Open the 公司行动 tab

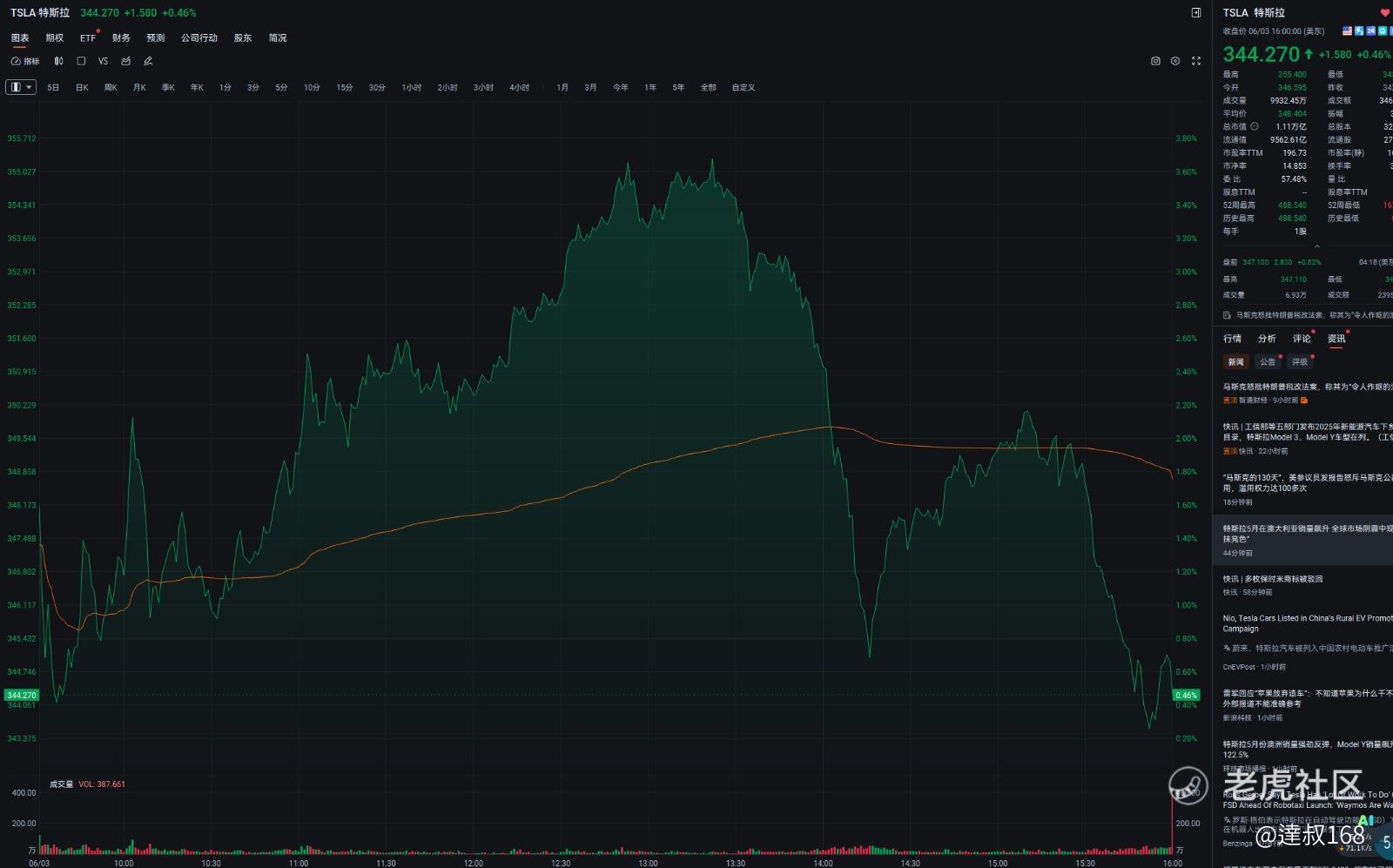click(199, 37)
